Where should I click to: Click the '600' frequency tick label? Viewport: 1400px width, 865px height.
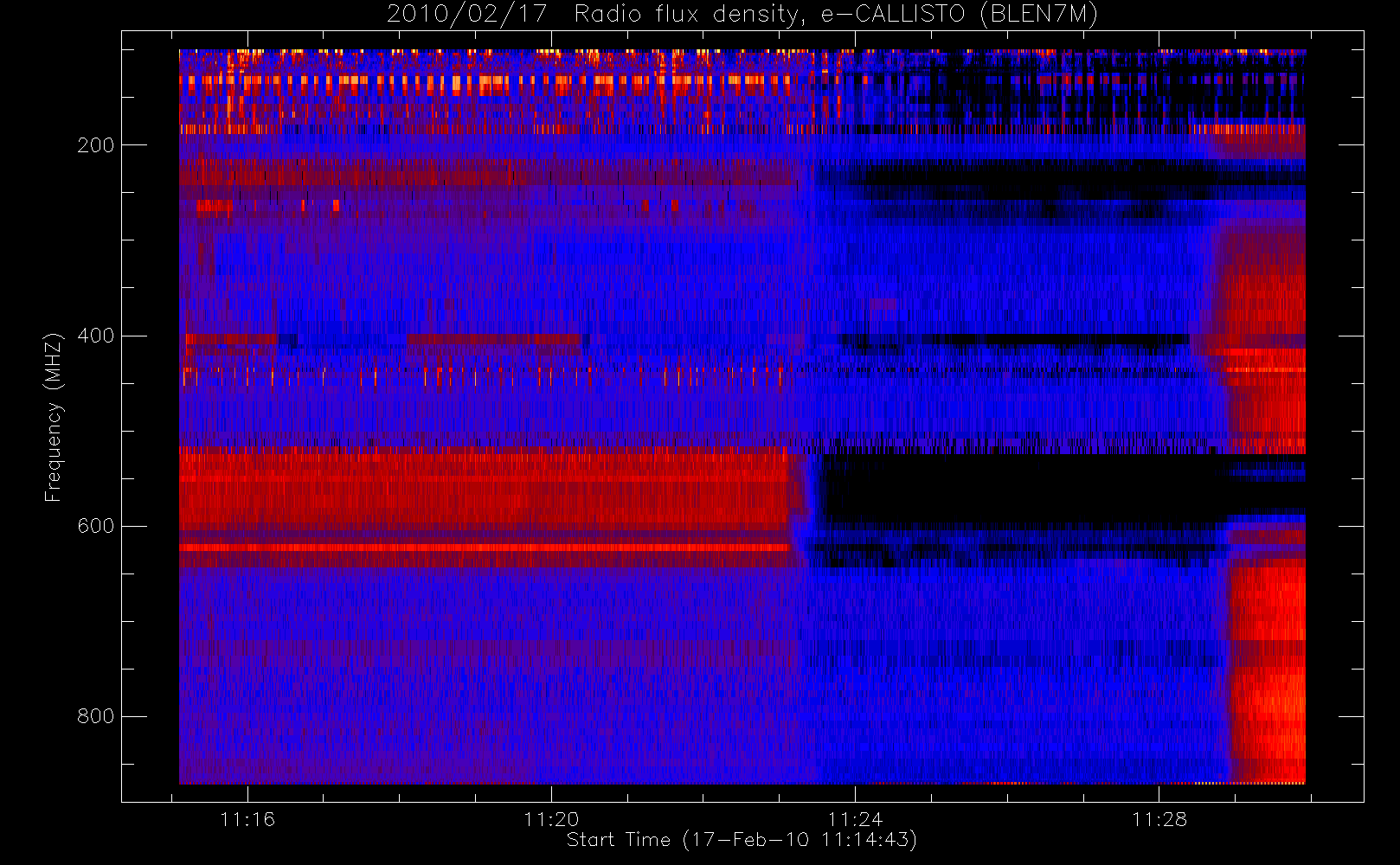coord(96,526)
